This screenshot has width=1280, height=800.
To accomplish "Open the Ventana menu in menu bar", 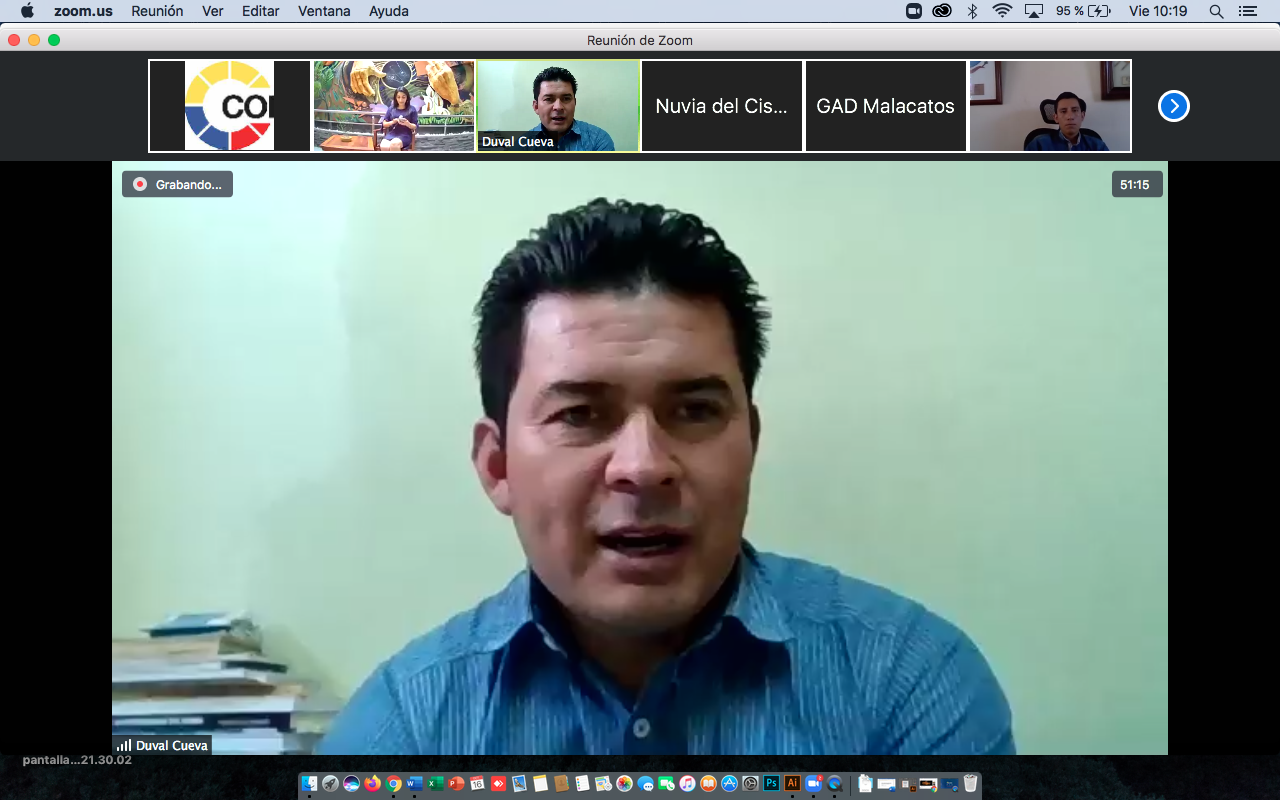I will pyautogui.click(x=324, y=11).
